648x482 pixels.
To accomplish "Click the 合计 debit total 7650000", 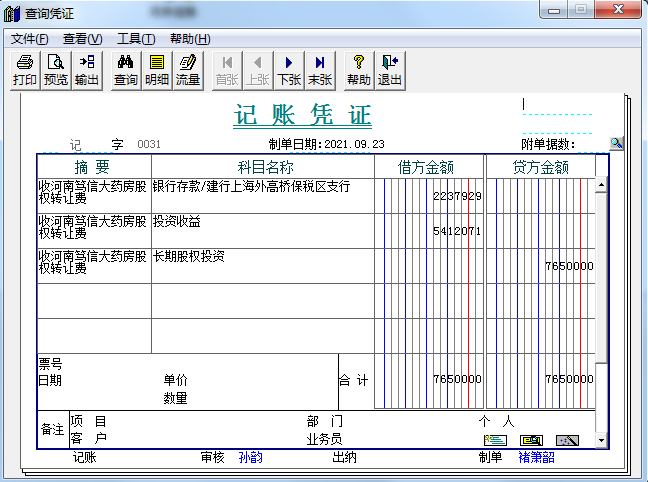I will (457, 379).
